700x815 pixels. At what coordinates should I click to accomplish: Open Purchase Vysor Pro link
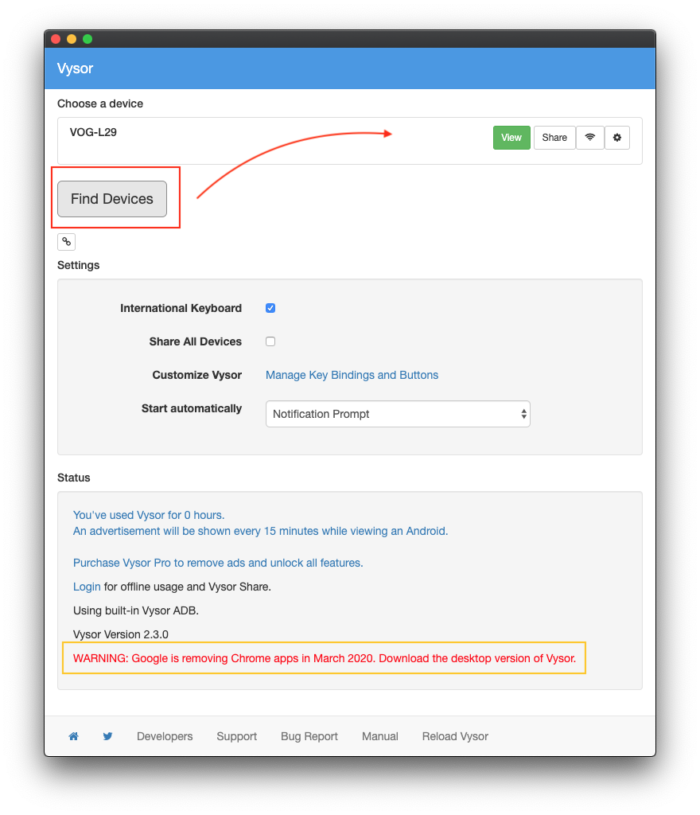218,563
